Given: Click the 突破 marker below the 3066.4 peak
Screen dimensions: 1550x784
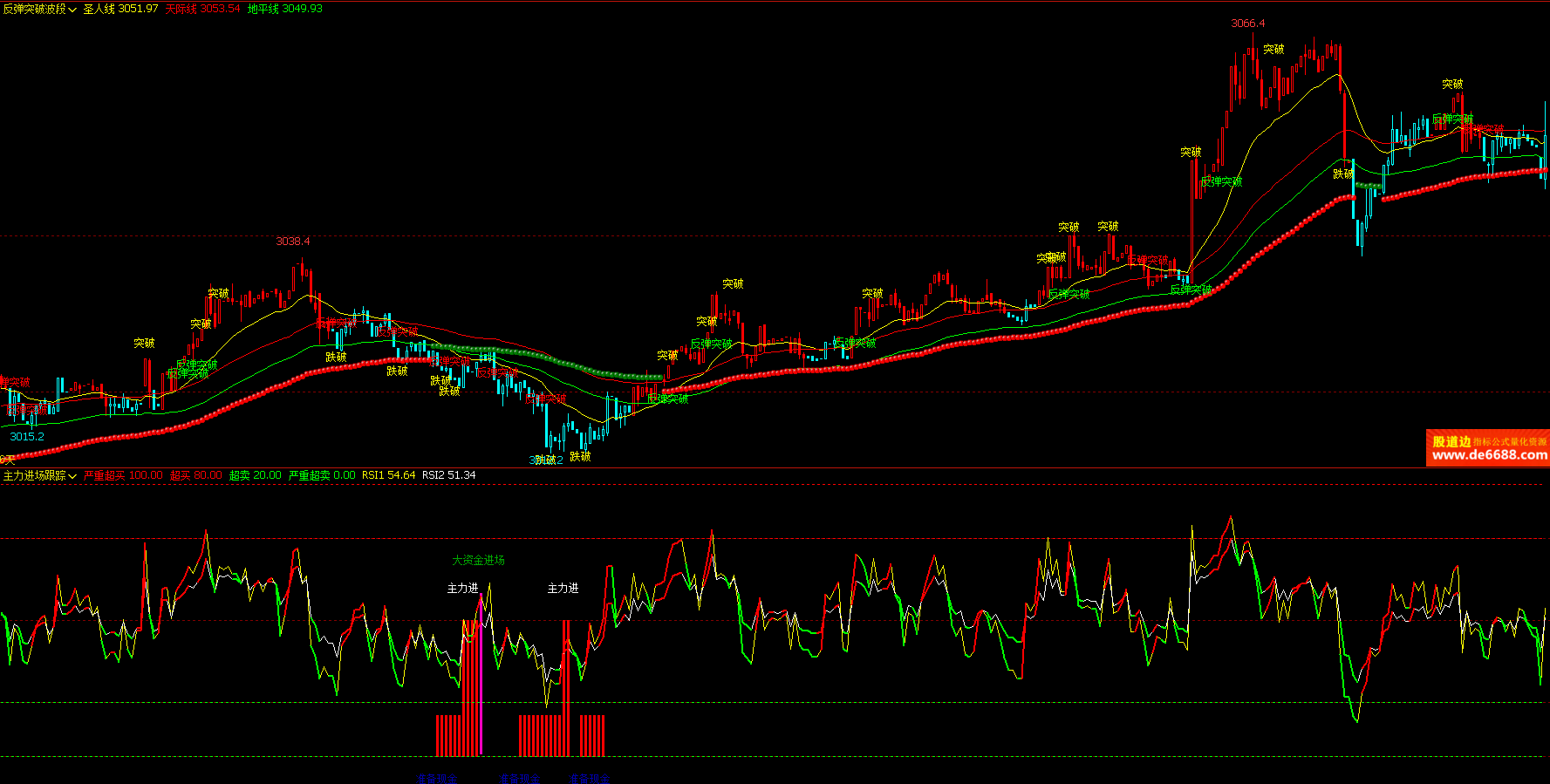Looking at the screenshot, I should pos(1273,50).
